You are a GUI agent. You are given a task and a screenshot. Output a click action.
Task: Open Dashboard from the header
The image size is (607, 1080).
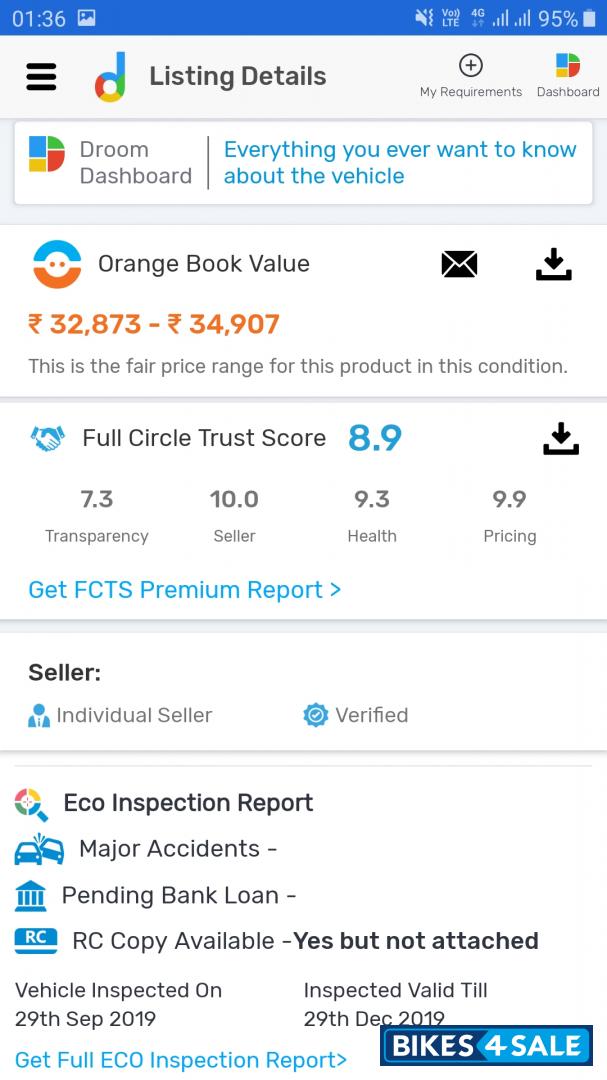(x=568, y=76)
